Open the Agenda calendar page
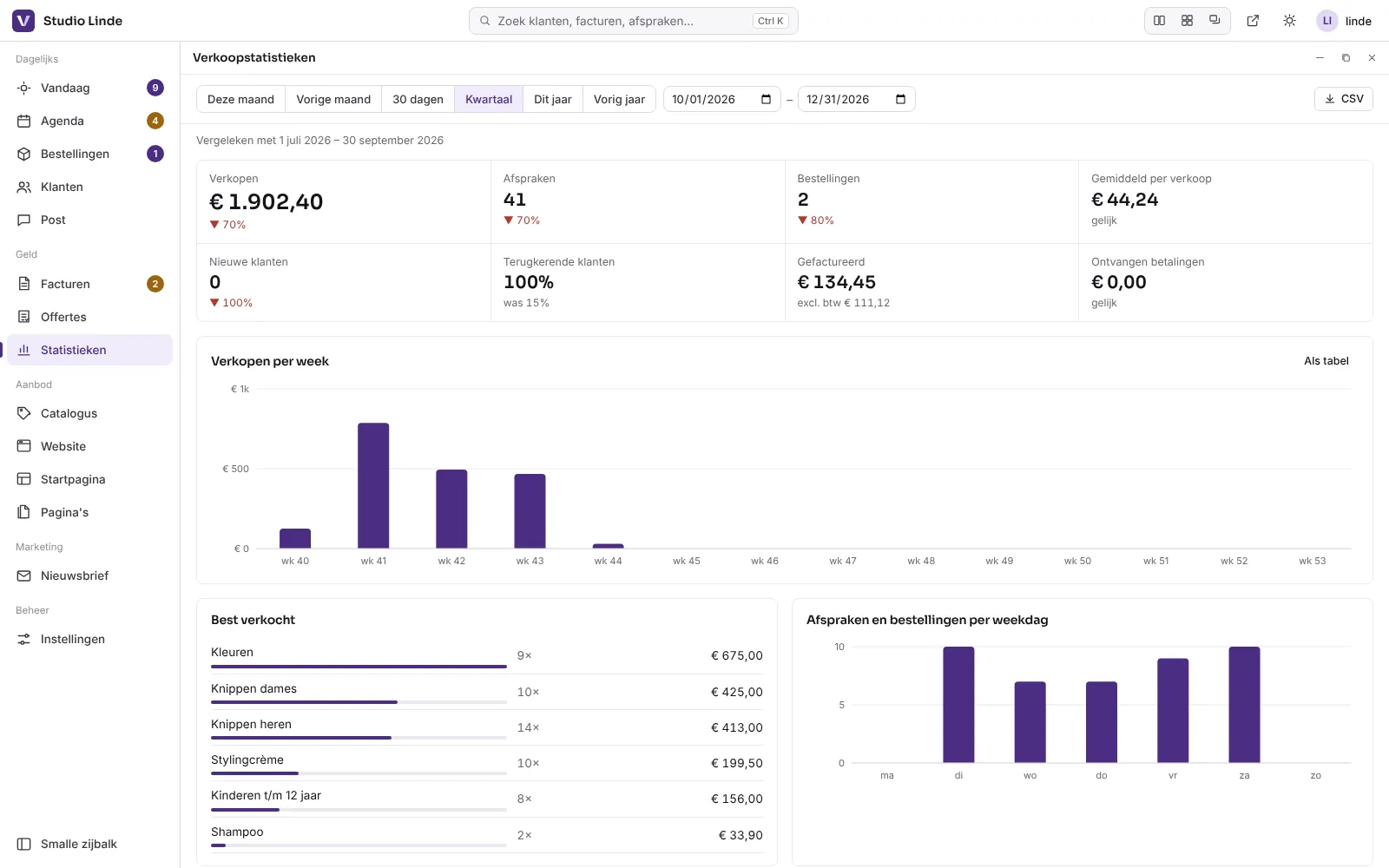1389x868 pixels. click(x=89, y=121)
